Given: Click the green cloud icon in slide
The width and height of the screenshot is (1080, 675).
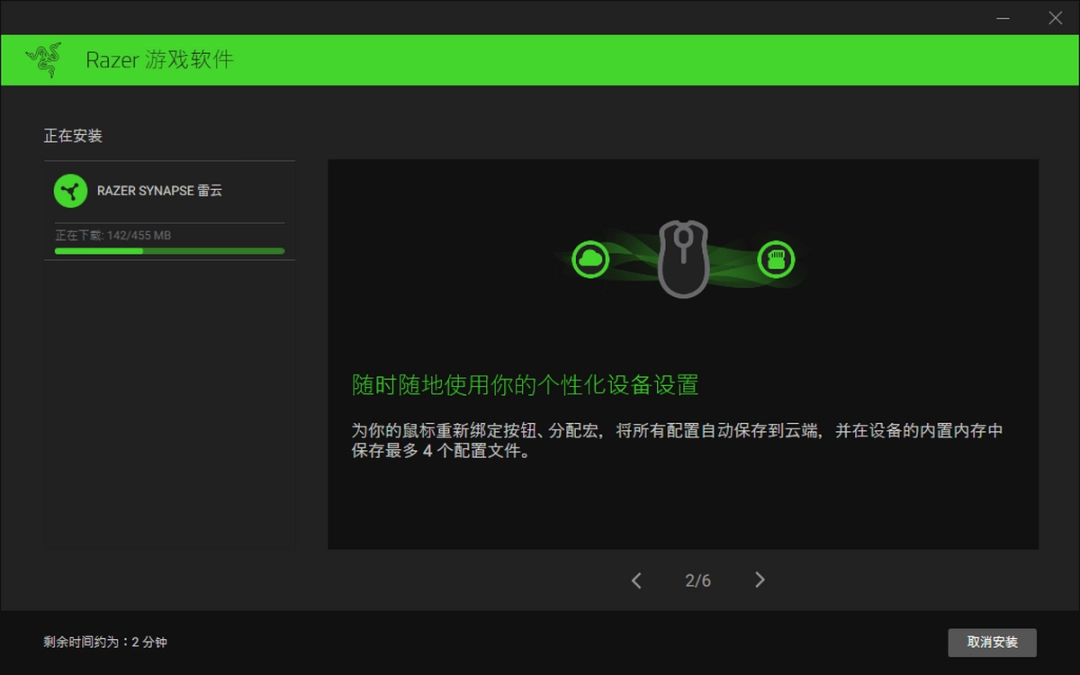Looking at the screenshot, I should click(x=590, y=260).
